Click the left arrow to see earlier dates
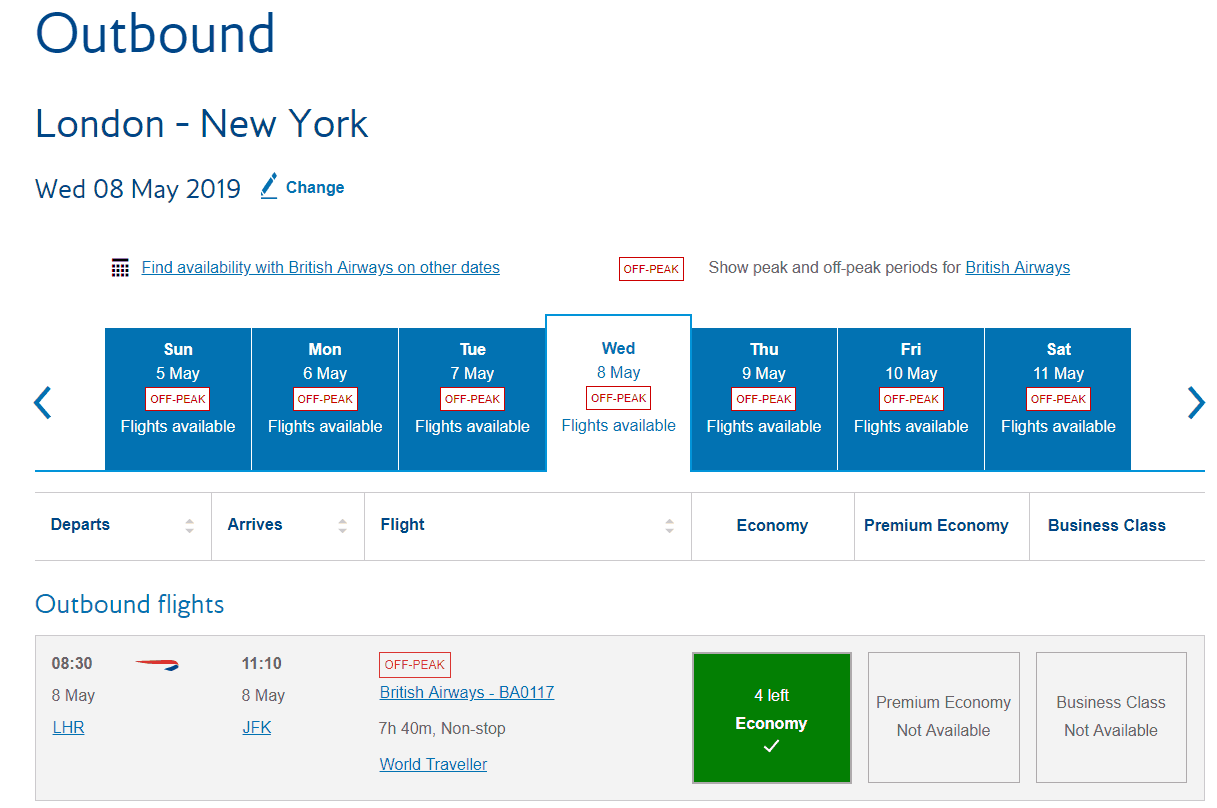This screenshot has height=808, width=1217. [x=41, y=401]
